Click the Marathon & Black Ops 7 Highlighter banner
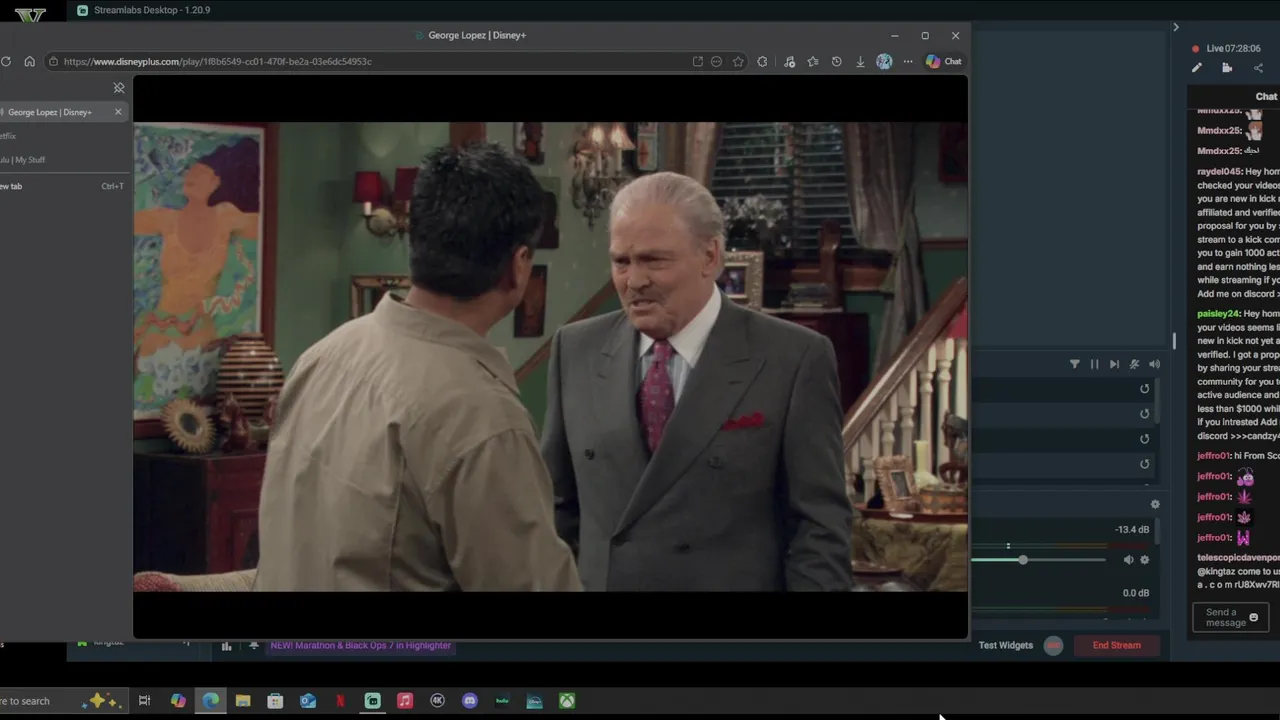 360,645
